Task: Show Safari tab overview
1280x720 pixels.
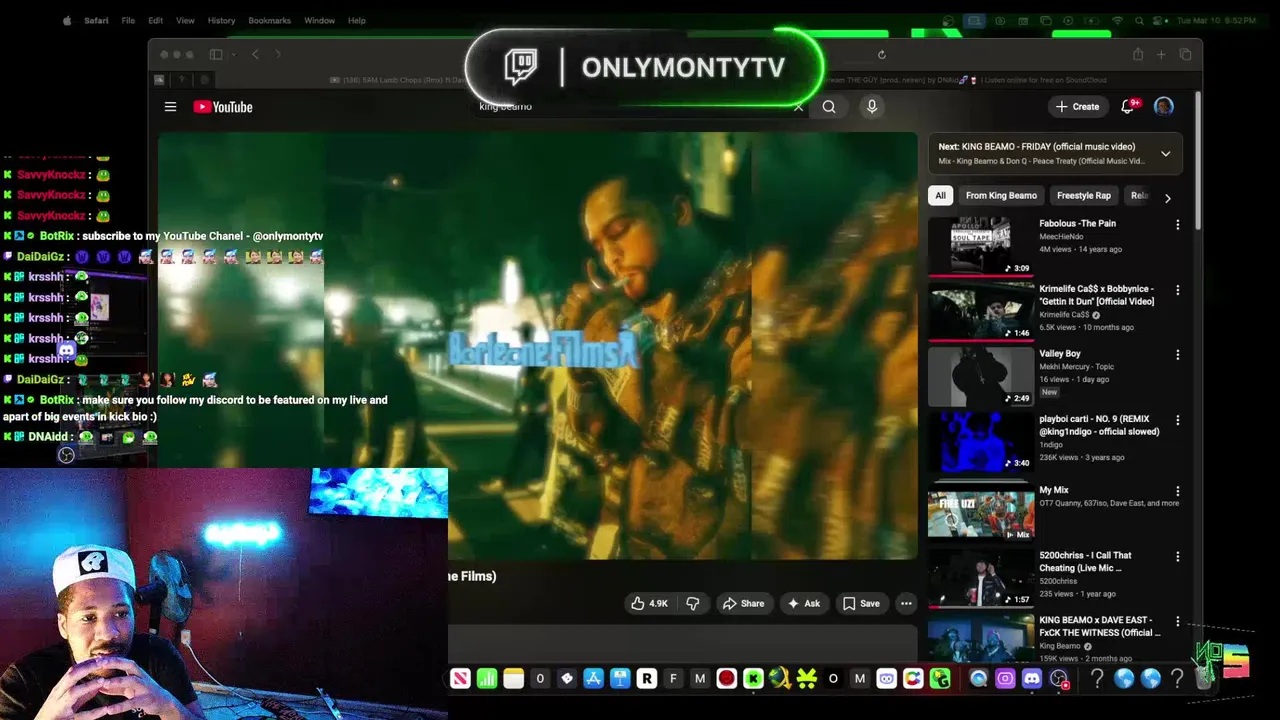Action: tap(1185, 55)
